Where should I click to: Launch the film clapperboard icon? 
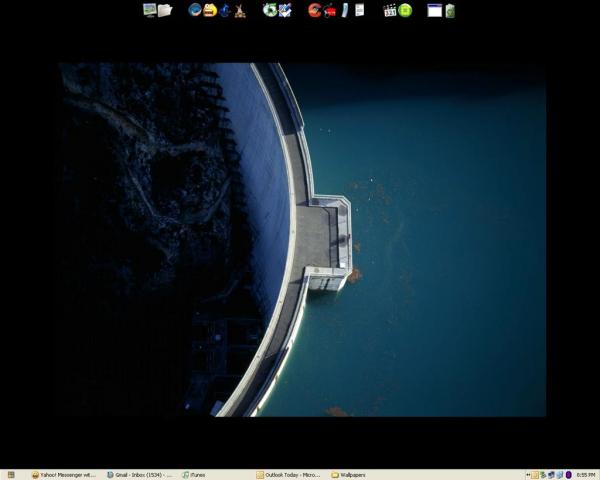(390, 10)
